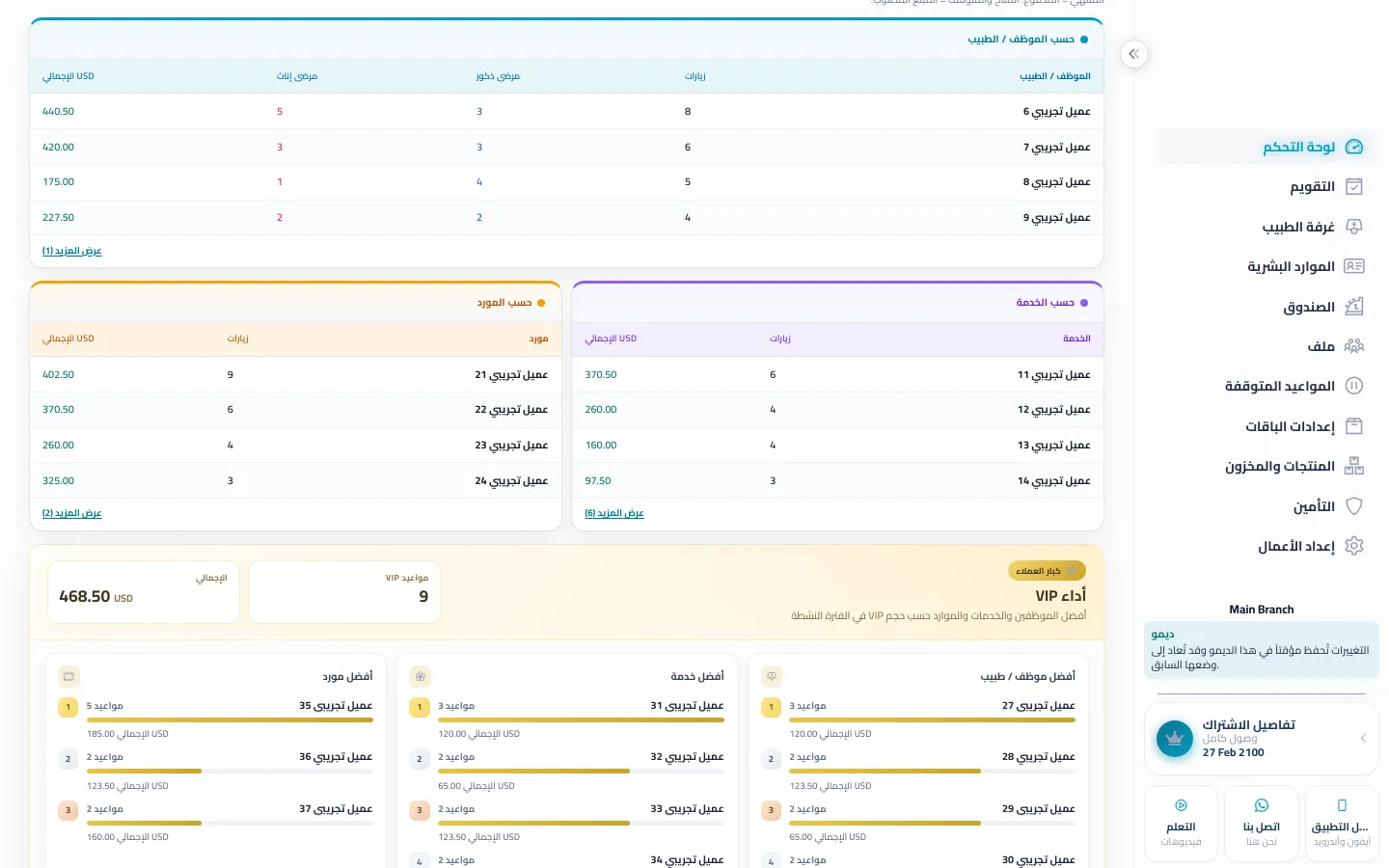Click the 402.50 total in حسب المورد
Image resolution: width=1389 pixels, height=868 pixels.
coord(59,374)
